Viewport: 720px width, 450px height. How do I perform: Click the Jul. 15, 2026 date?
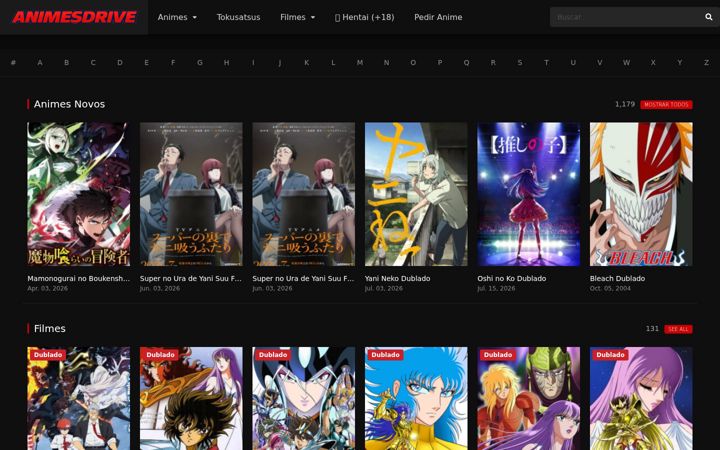coord(496,288)
